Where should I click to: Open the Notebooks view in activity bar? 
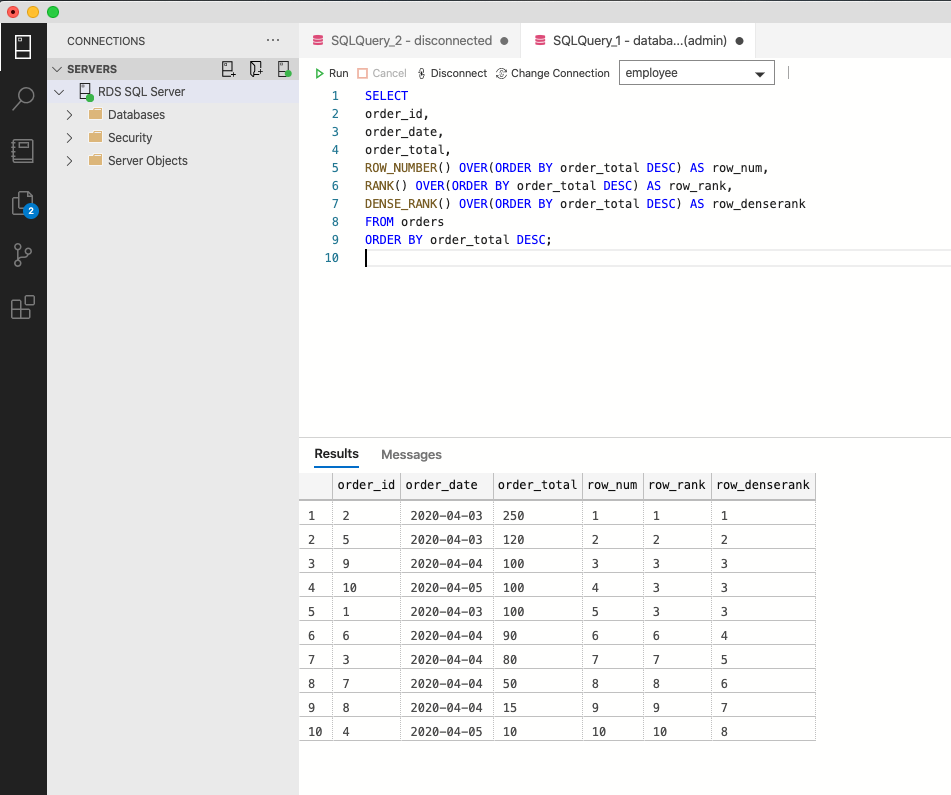(x=23, y=151)
